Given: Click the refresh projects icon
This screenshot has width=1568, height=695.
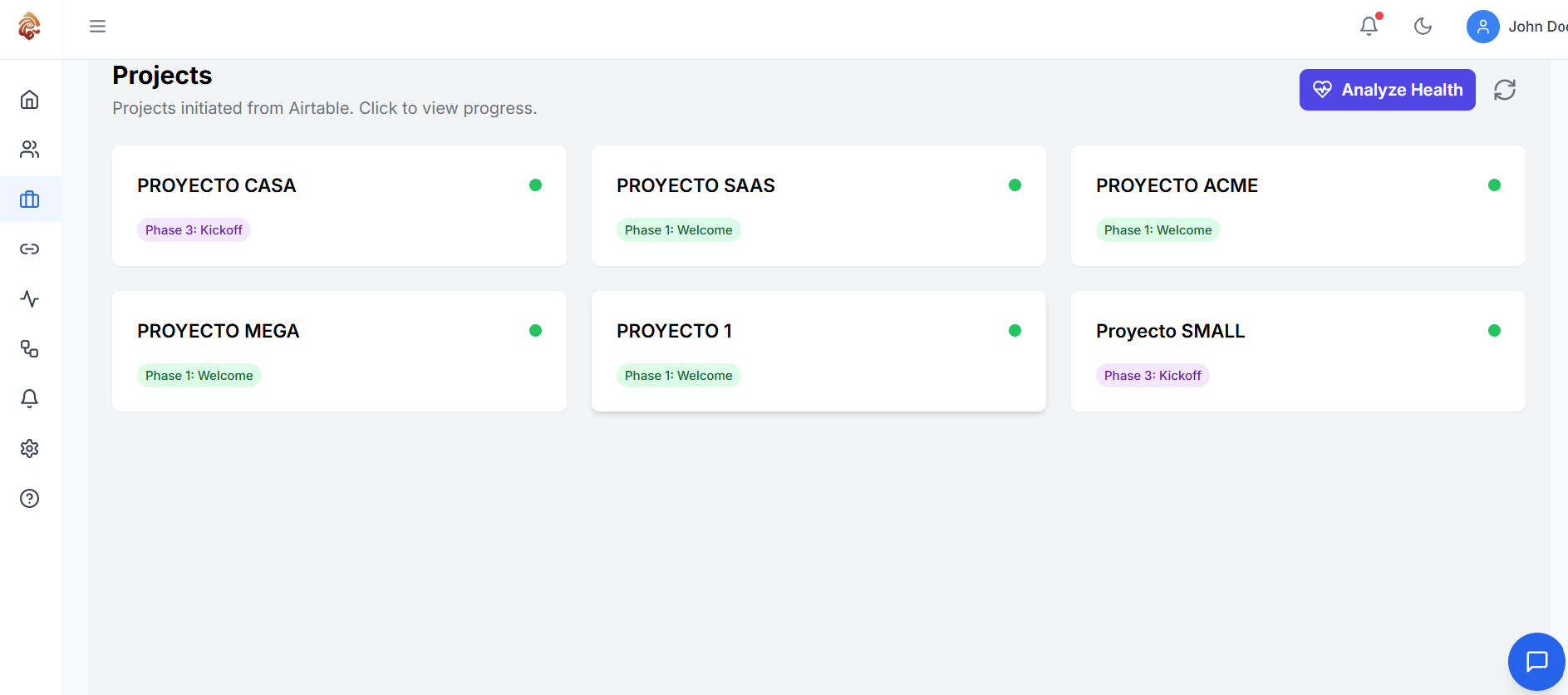Looking at the screenshot, I should tap(1505, 90).
